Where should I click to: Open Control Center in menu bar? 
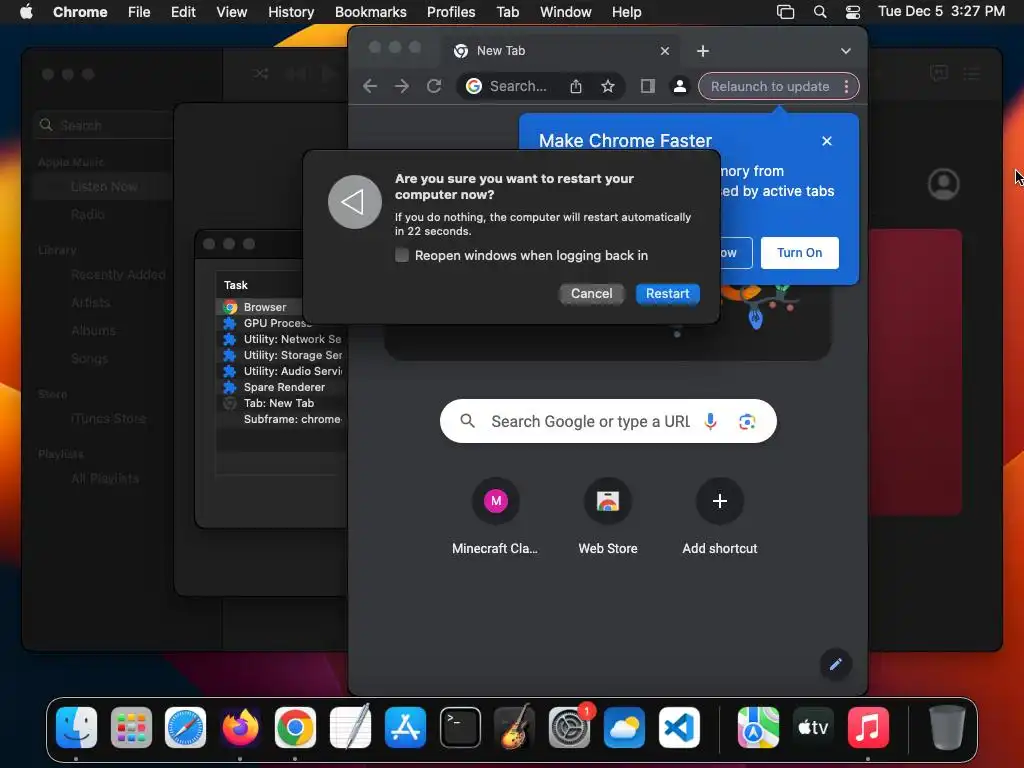852,12
